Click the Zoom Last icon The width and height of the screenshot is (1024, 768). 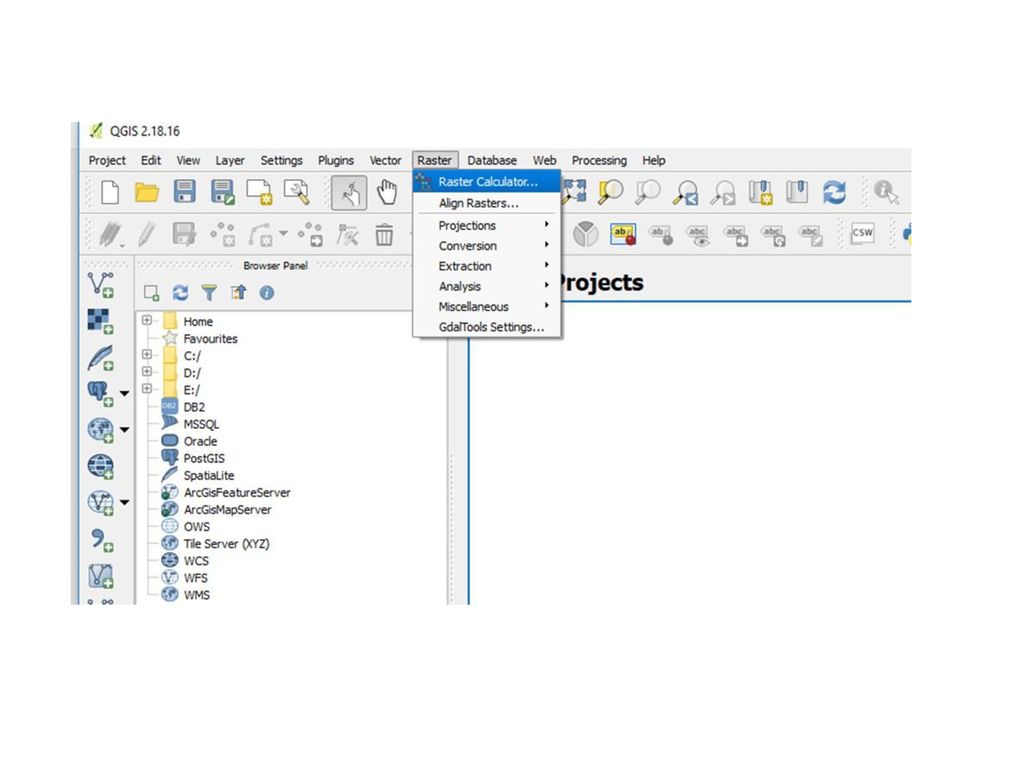[686, 193]
